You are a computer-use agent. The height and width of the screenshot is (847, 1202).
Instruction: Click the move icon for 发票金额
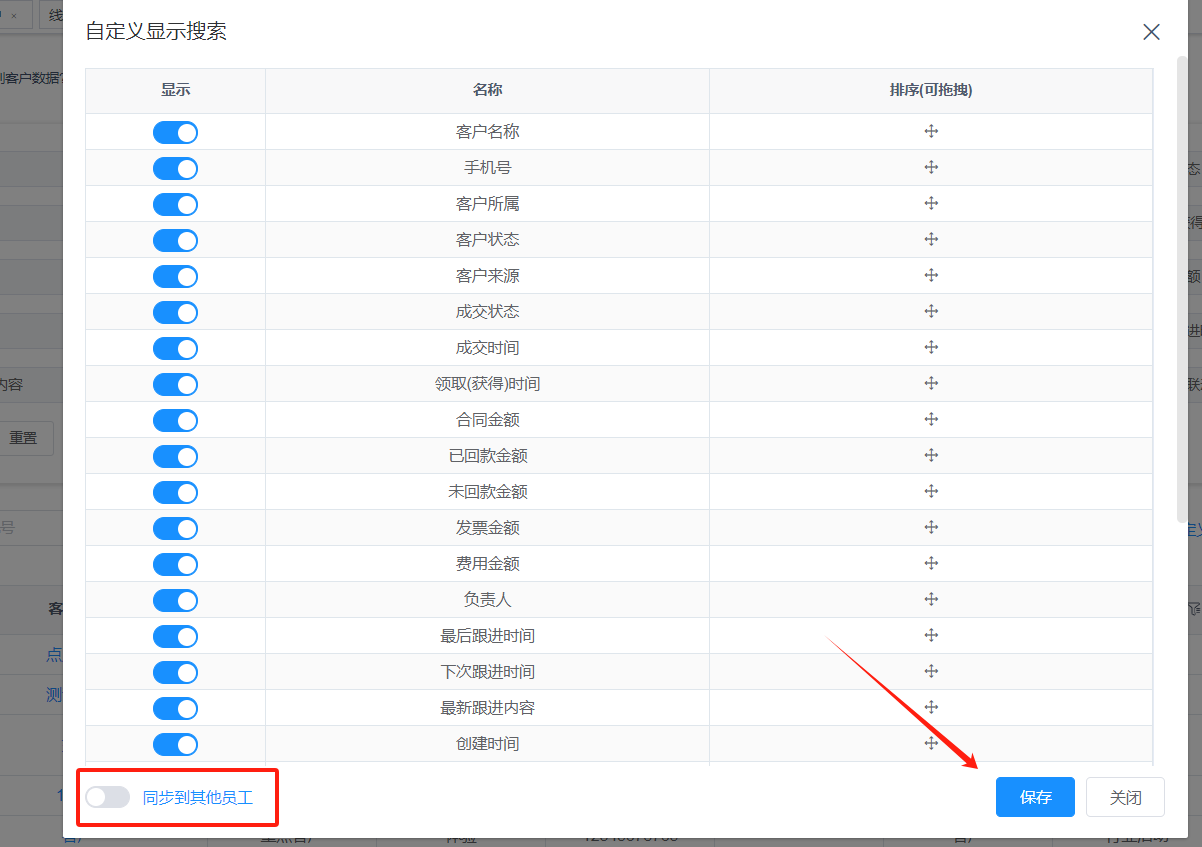[931, 527]
